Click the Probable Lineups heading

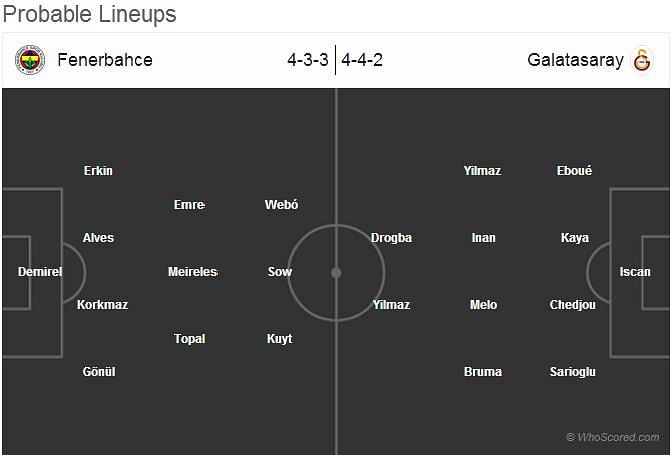coord(89,14)
